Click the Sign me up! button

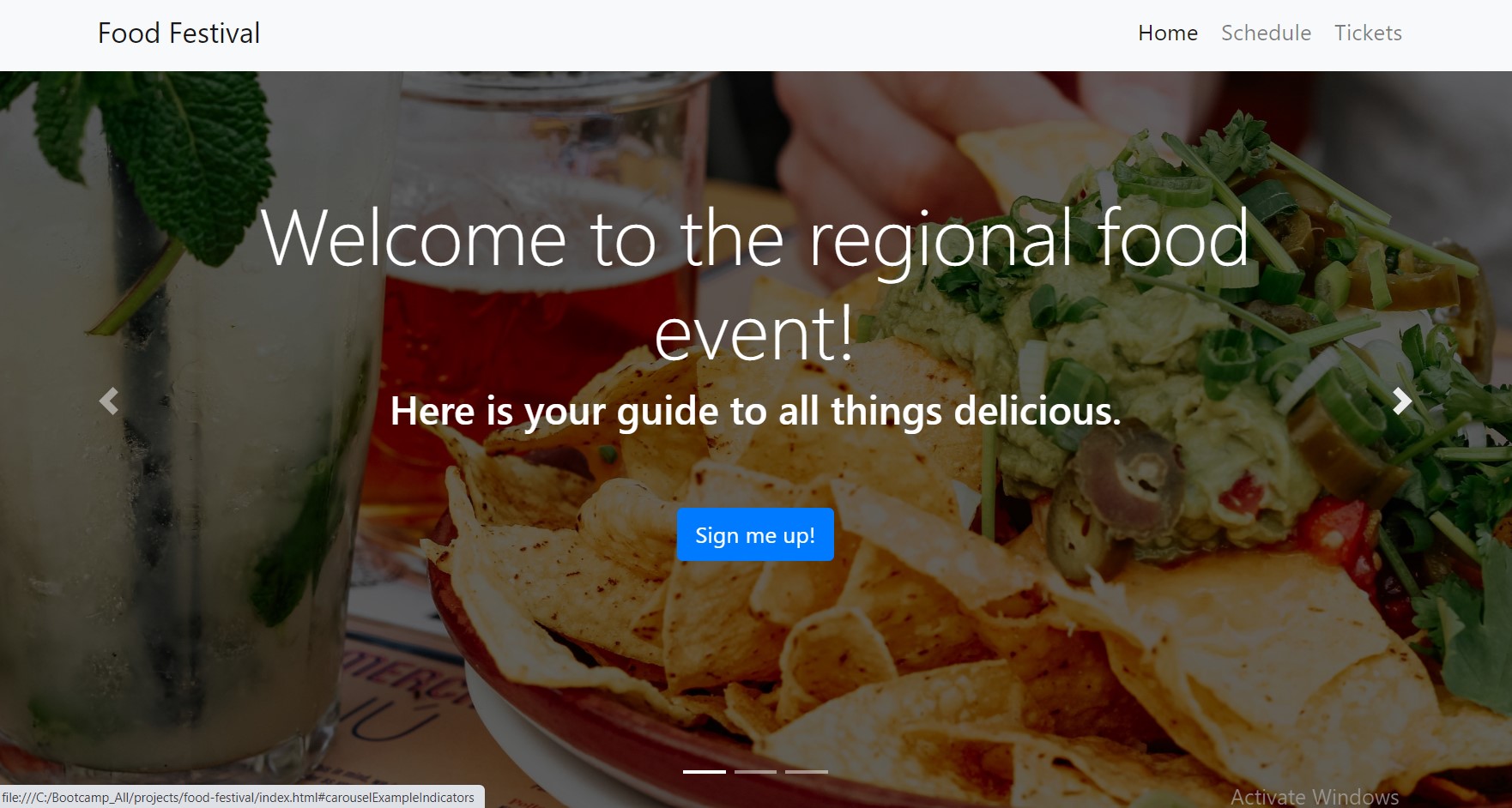pyautogui.click(x=755, y=534)
